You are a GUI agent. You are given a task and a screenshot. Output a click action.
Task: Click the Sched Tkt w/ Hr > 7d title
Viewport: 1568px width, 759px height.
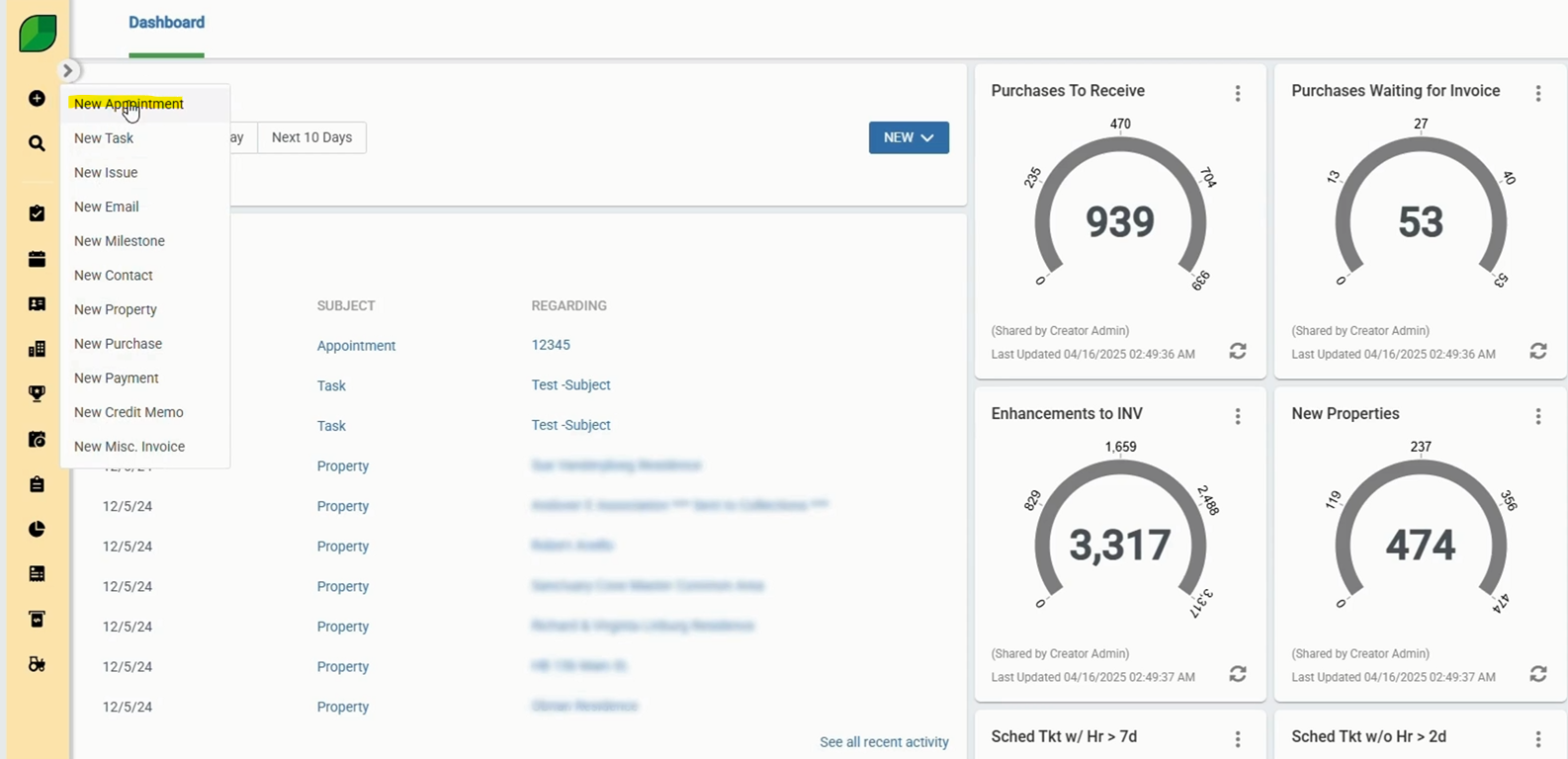[x=1064, y=736]
